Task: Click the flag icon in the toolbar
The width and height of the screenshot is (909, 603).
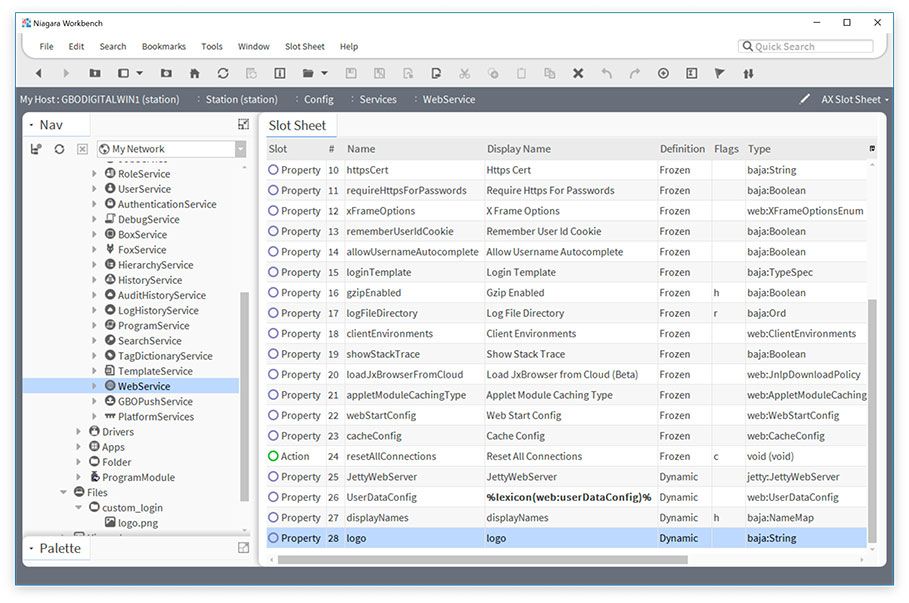Action: tap(720, 73)
